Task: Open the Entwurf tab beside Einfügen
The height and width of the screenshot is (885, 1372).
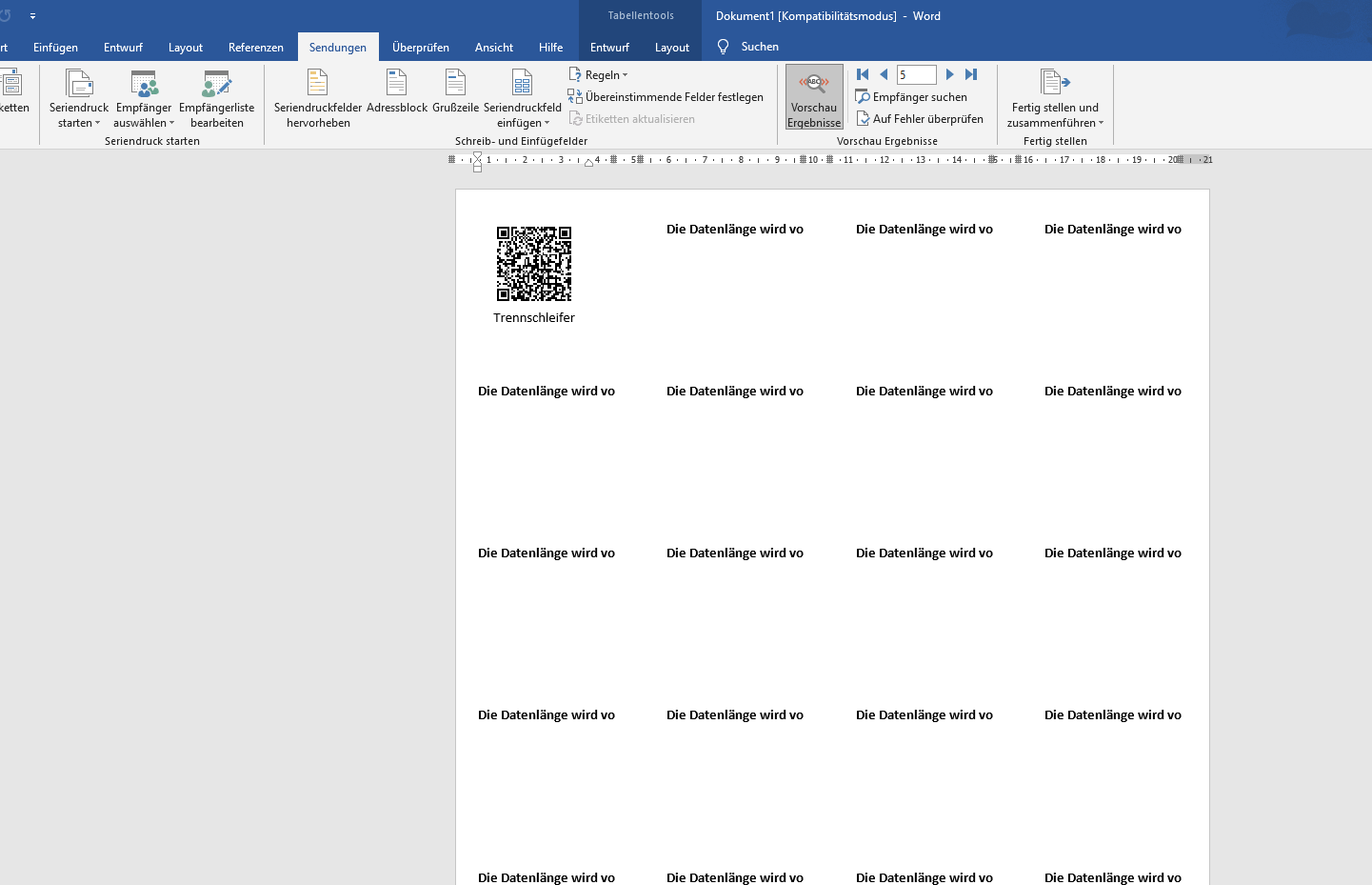Action: [123, 47]
